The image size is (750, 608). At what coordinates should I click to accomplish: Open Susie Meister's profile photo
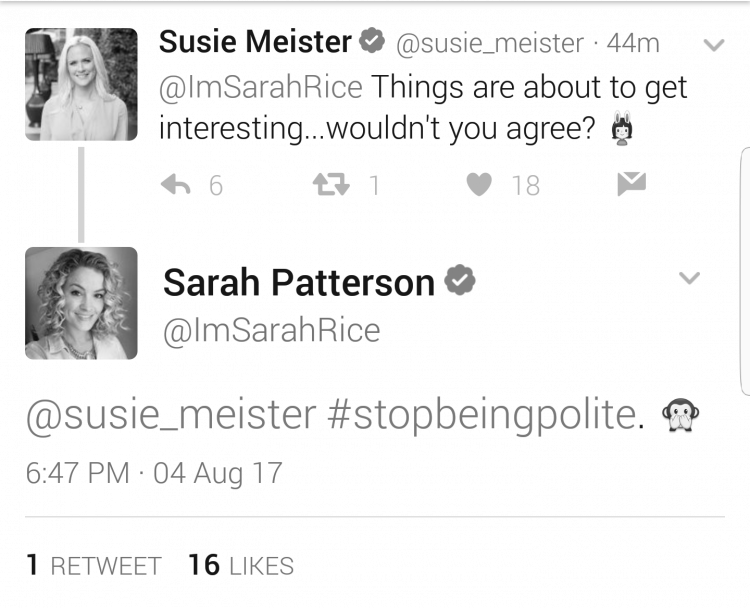pyautogui.click(x=81, y=84)
